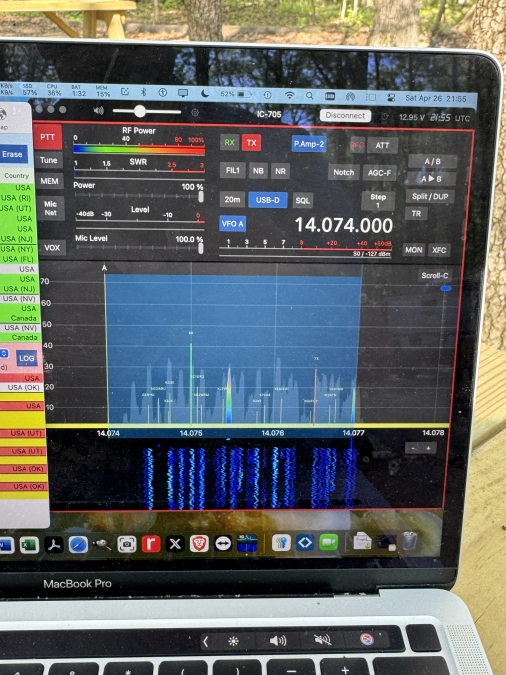Toggle the RX button
Viewport: 506px width, 675px height.
(x=230, y=142)
